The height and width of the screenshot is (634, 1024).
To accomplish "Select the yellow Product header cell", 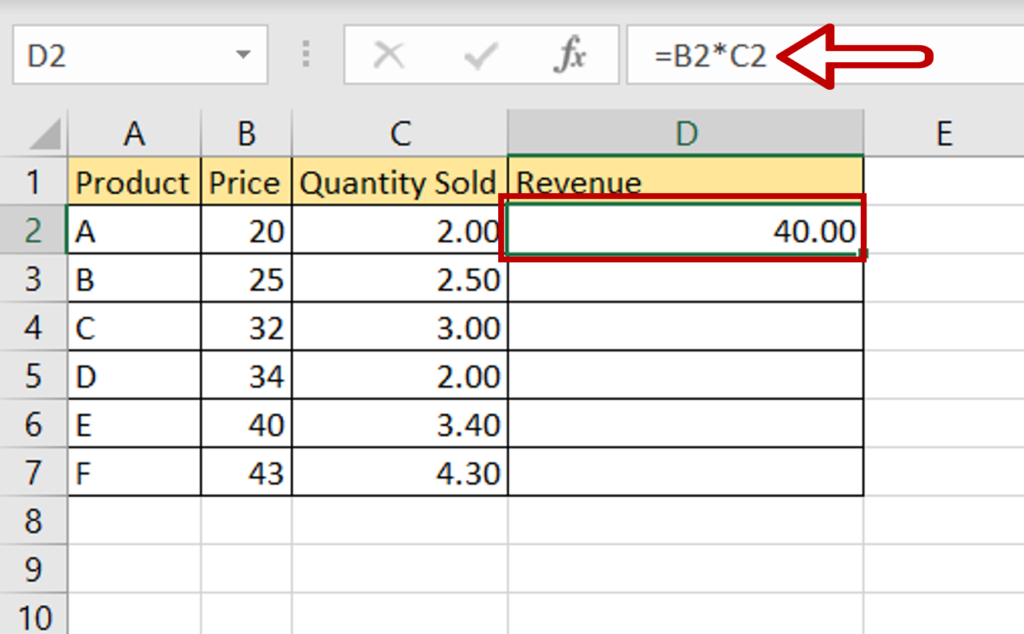I will click(x=134, y=182).
